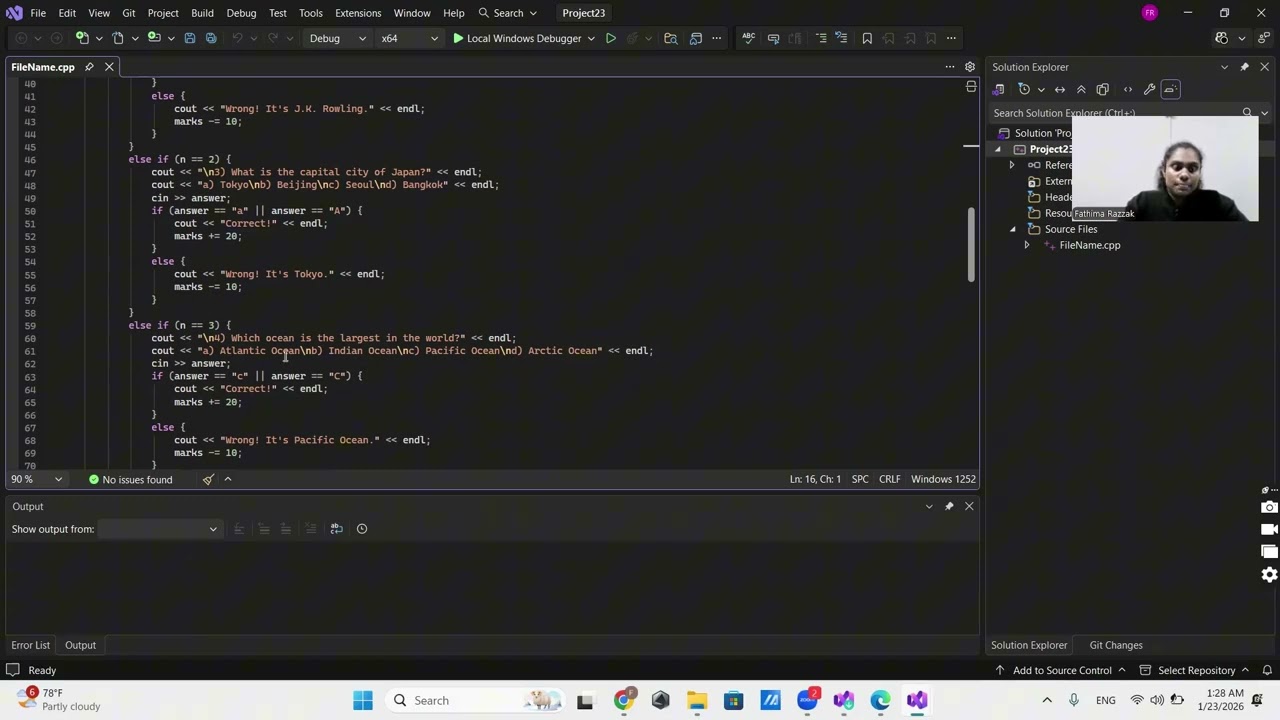The image size is (1280, 720).
Task: Close the Output panel
Action: tap(969, 506)
